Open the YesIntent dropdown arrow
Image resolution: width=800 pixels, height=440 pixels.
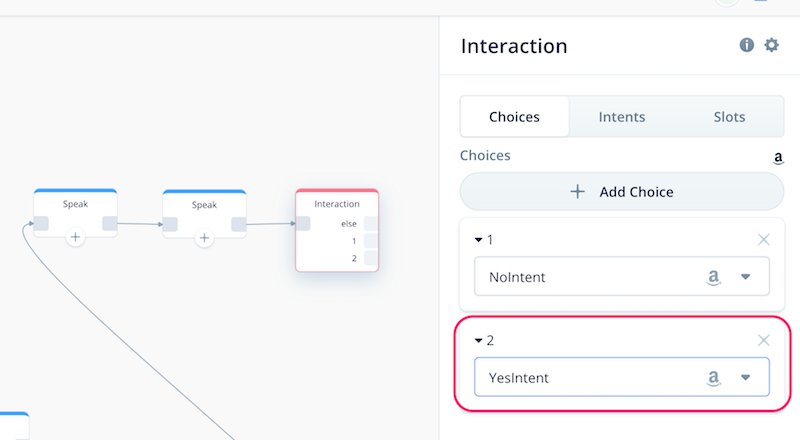(745, 378)
